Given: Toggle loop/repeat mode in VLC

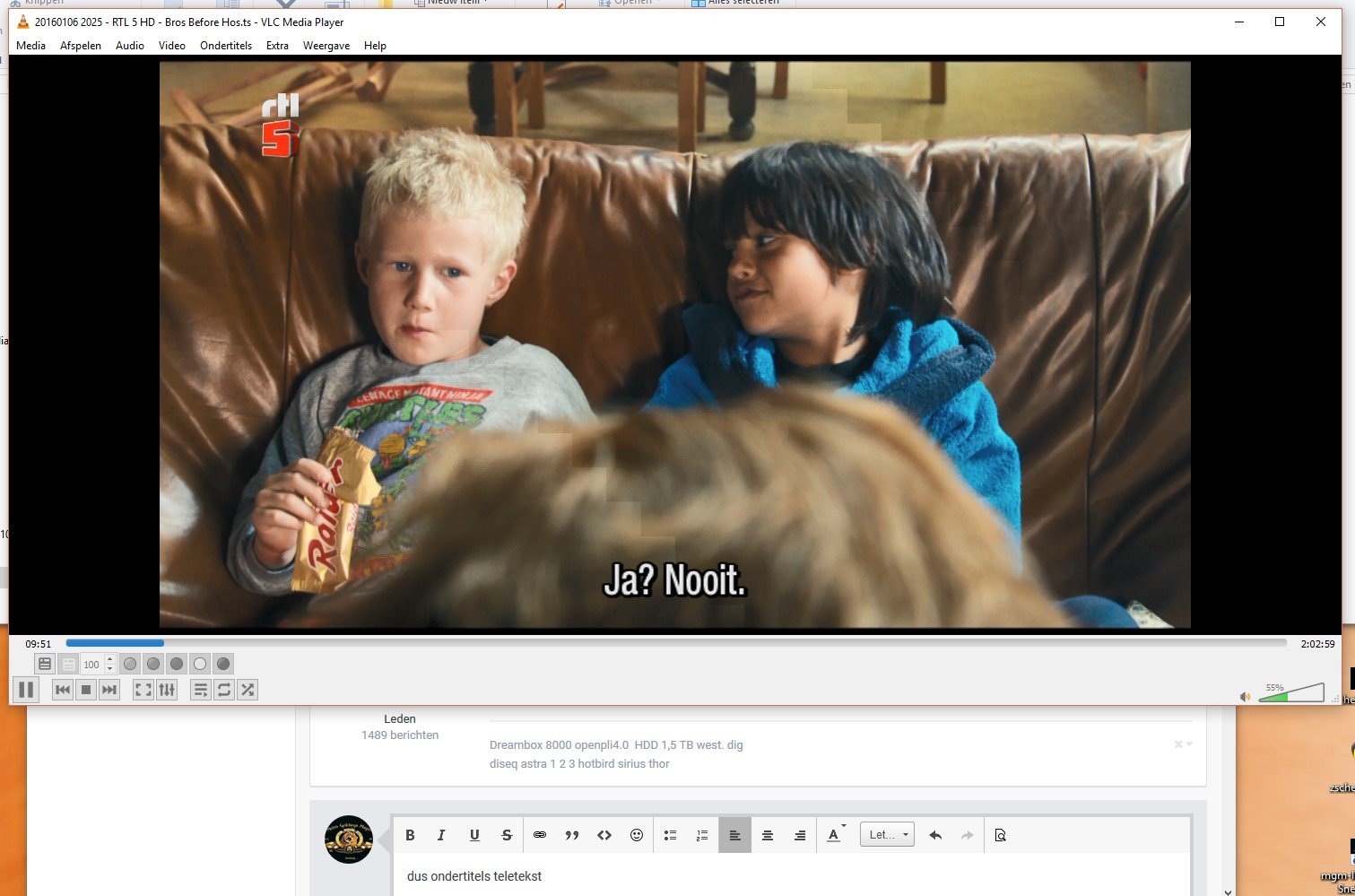Looking at the screenshot, I should click(x=224, y=690).
